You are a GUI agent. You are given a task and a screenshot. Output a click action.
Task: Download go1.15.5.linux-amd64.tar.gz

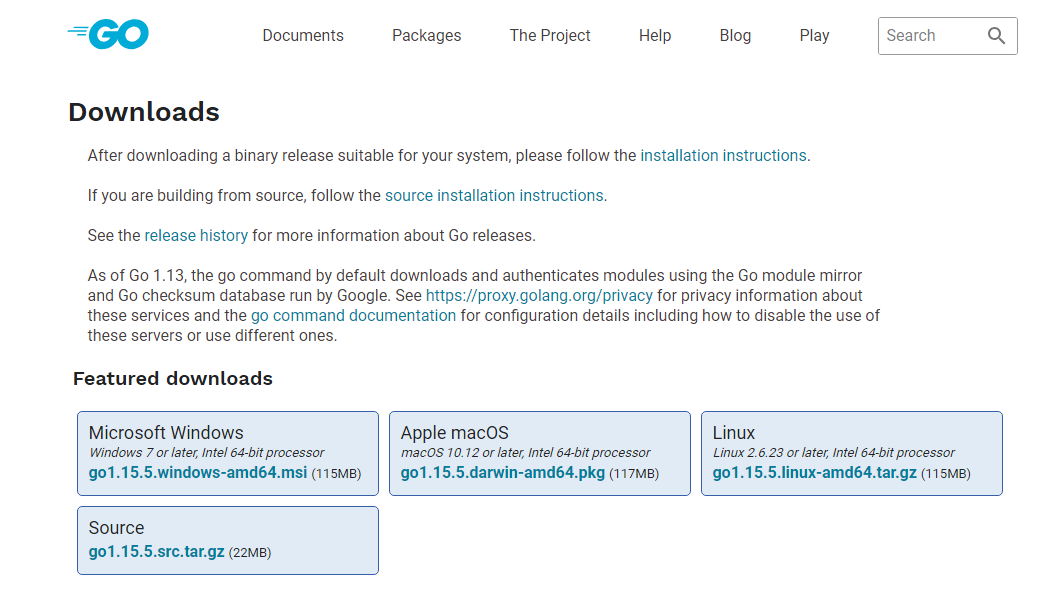click(815, 473)
